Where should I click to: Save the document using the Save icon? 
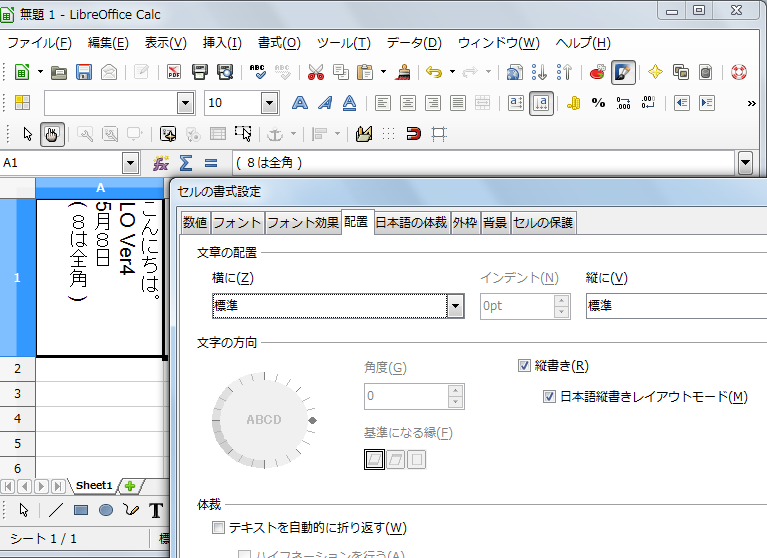click(x=84, y=72)
